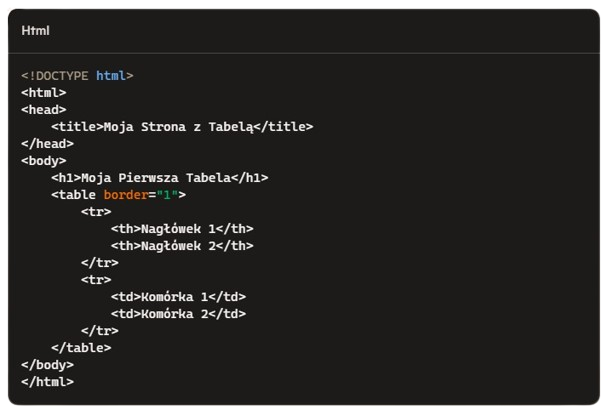
Task: Click the opening <body> tag
Action: 44,161
